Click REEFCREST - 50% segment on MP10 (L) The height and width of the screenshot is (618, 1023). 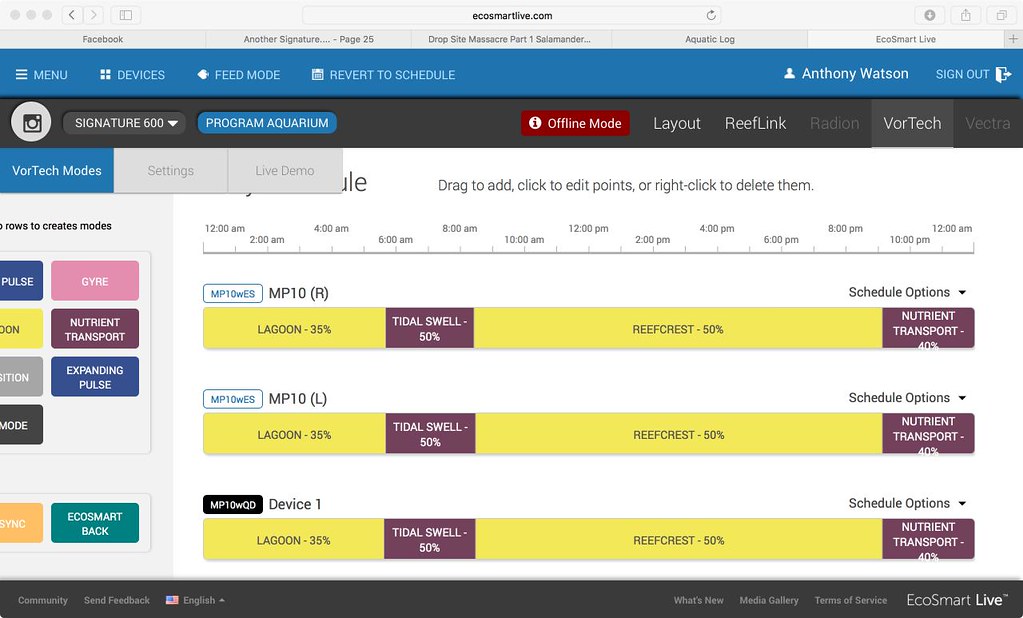(679, 434)
